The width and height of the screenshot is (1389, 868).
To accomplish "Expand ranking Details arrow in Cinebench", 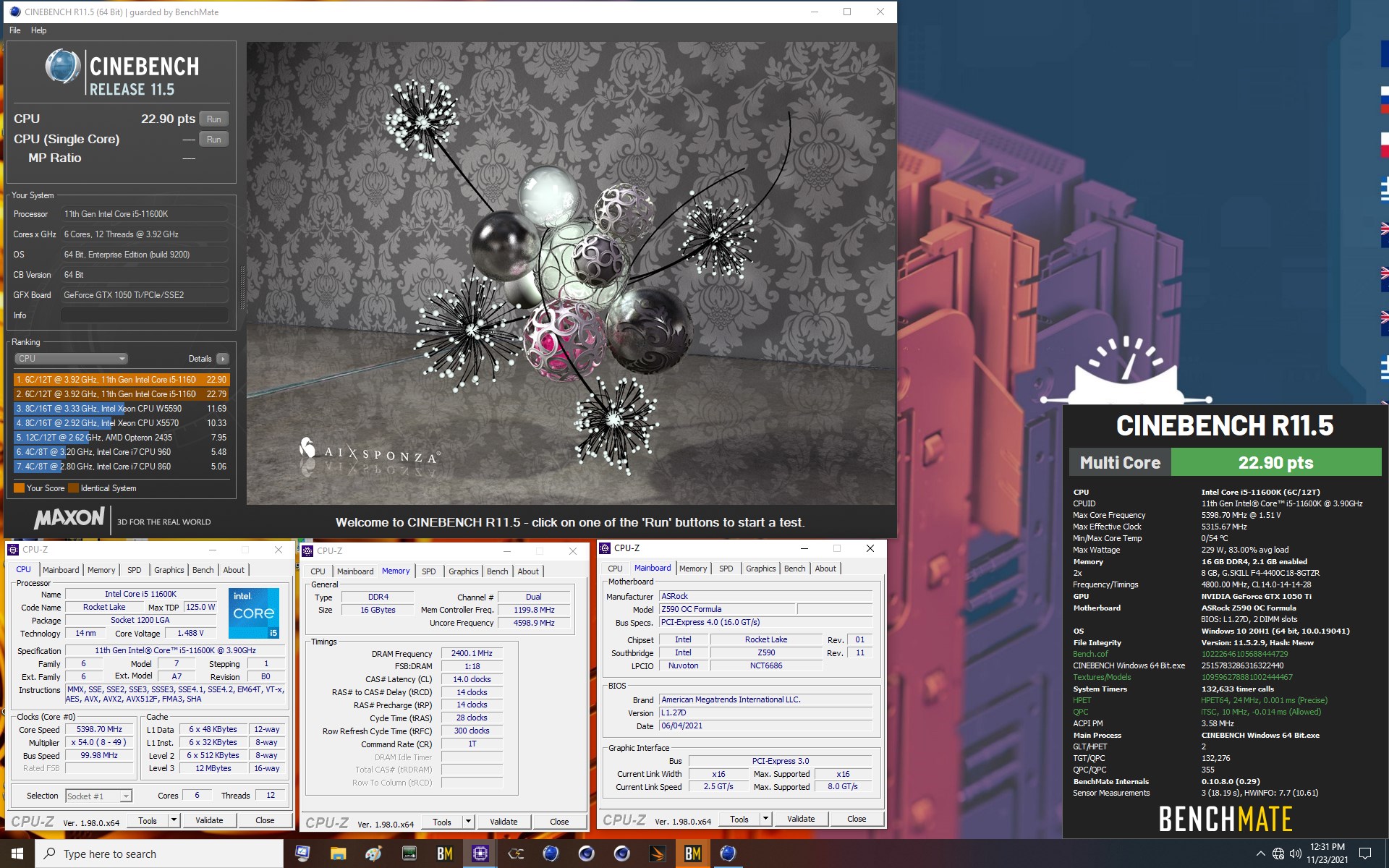I will 223,359.
